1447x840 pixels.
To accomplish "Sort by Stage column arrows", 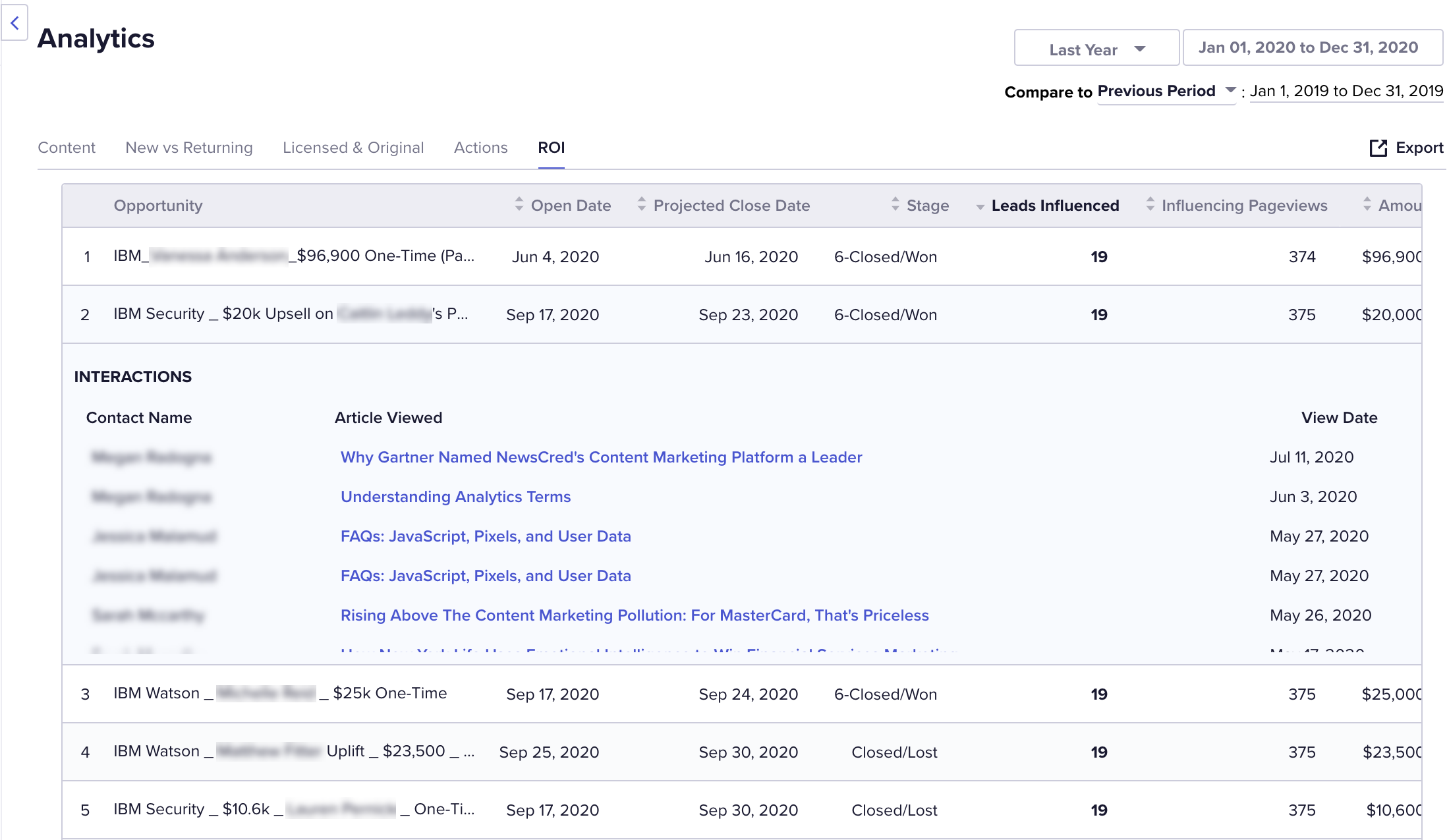I will tap(895, 204).
